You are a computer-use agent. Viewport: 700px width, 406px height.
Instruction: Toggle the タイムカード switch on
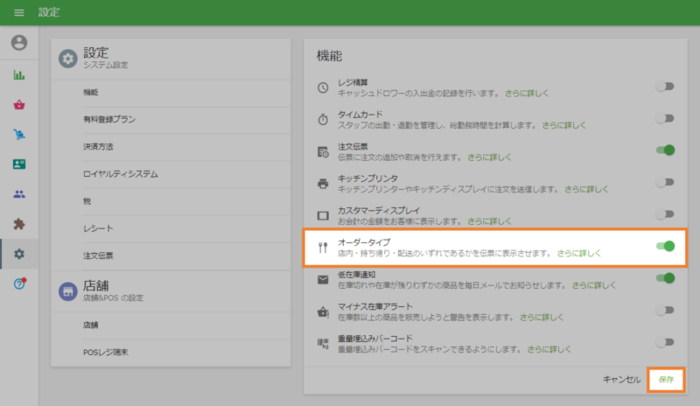pyautogui.click(x=664, y=119)
